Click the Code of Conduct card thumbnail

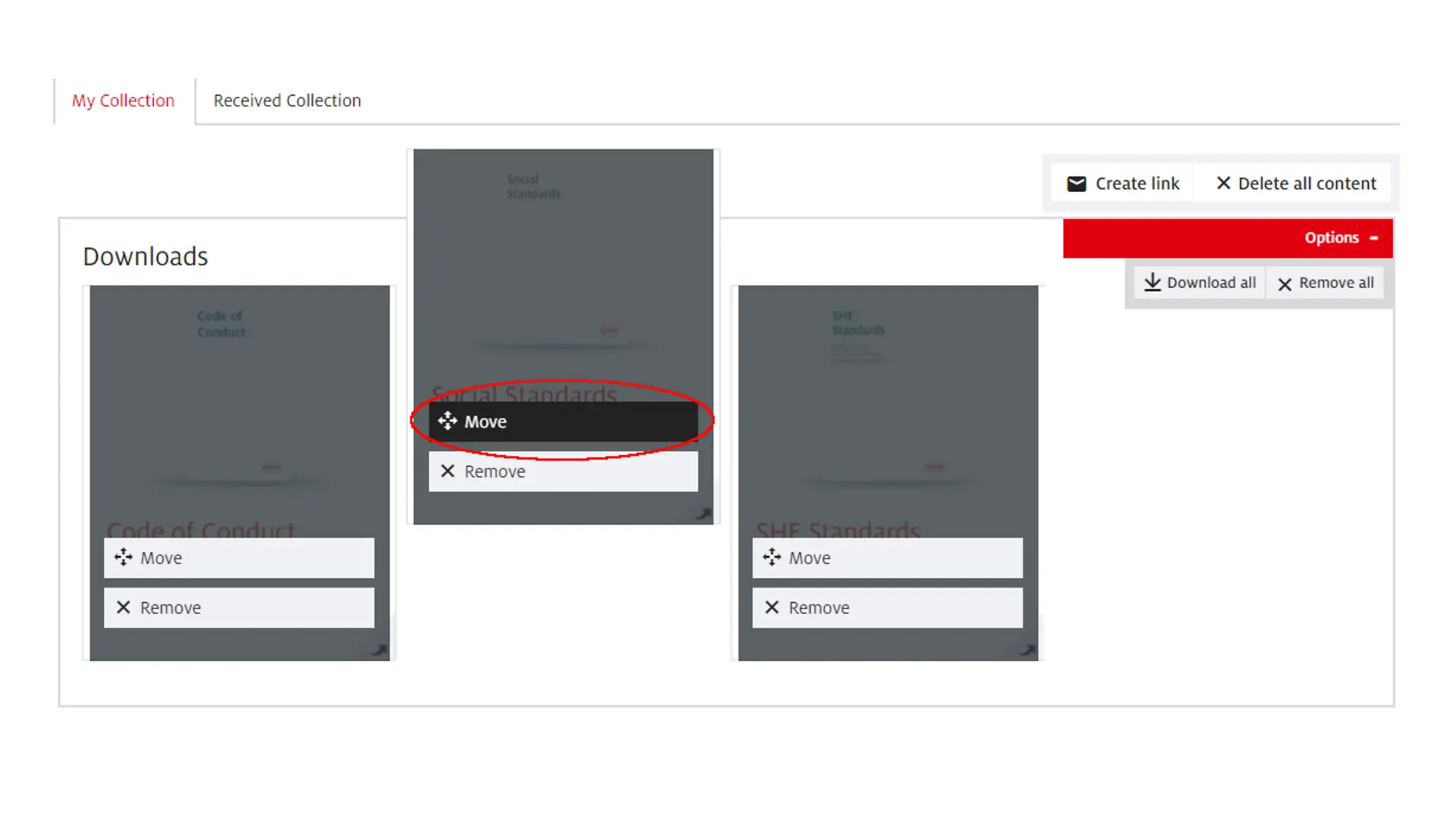(238, 400)
